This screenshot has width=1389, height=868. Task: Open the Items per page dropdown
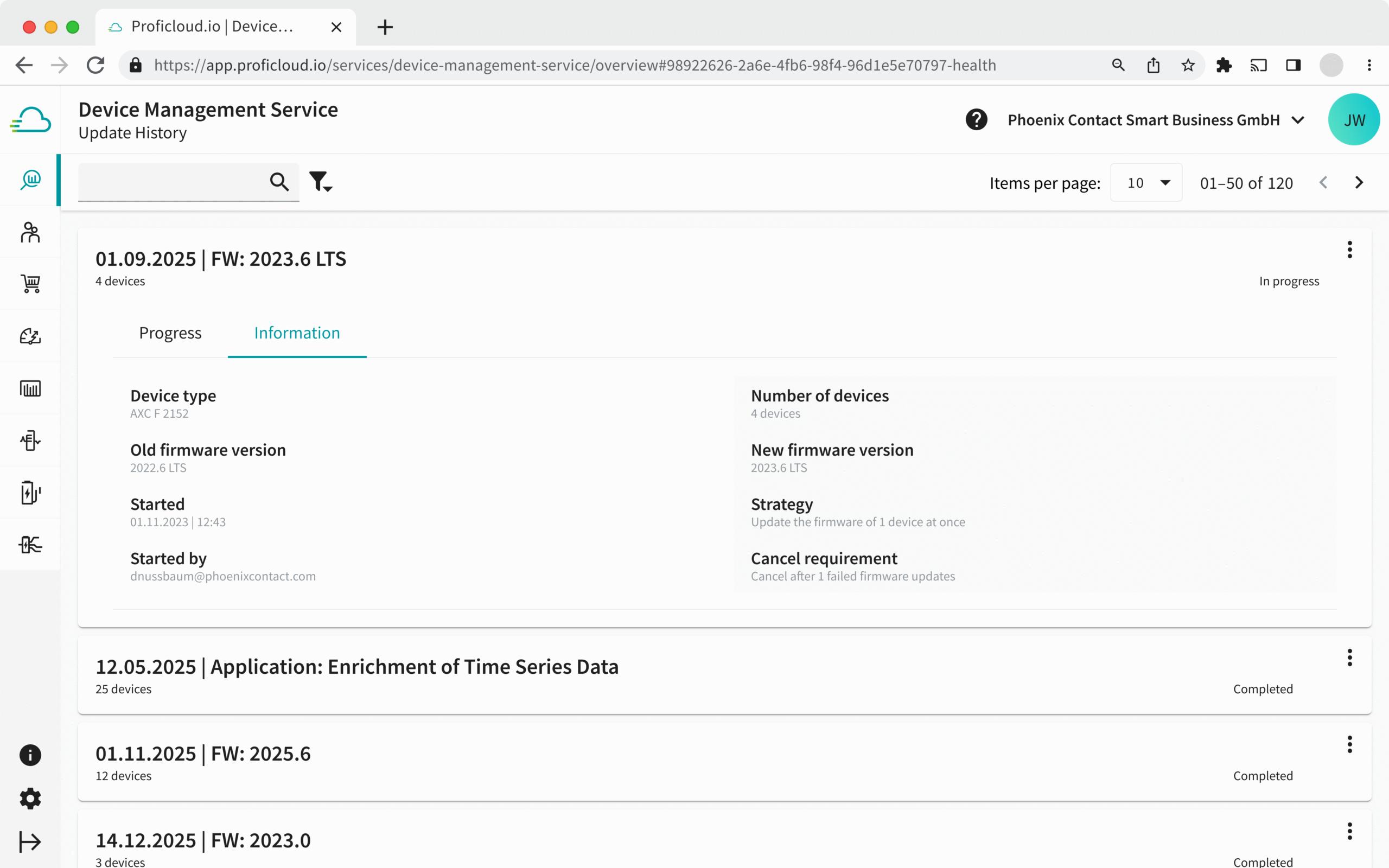[x=1145, y=183]
